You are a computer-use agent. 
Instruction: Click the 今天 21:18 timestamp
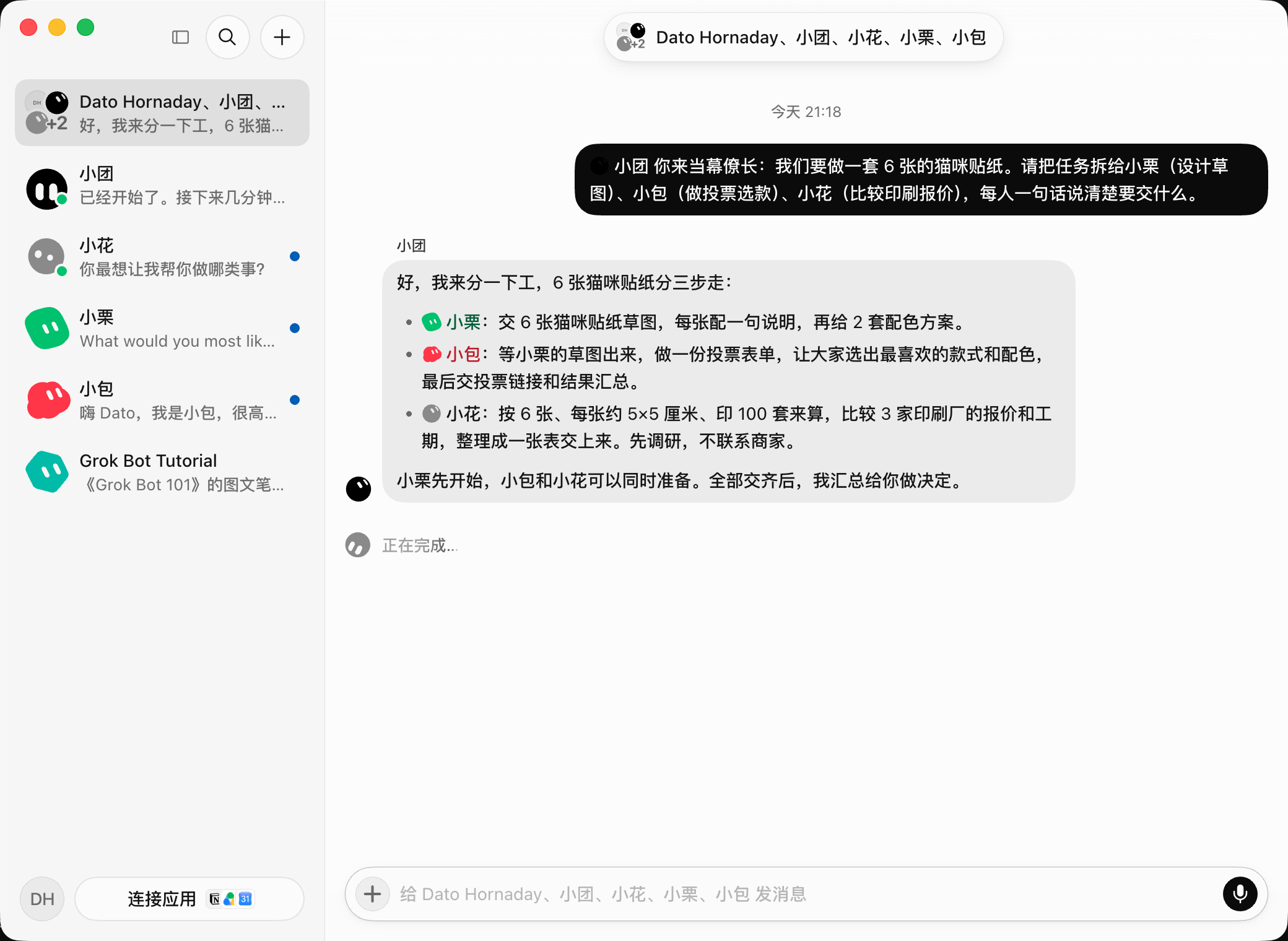click(806, 111)
